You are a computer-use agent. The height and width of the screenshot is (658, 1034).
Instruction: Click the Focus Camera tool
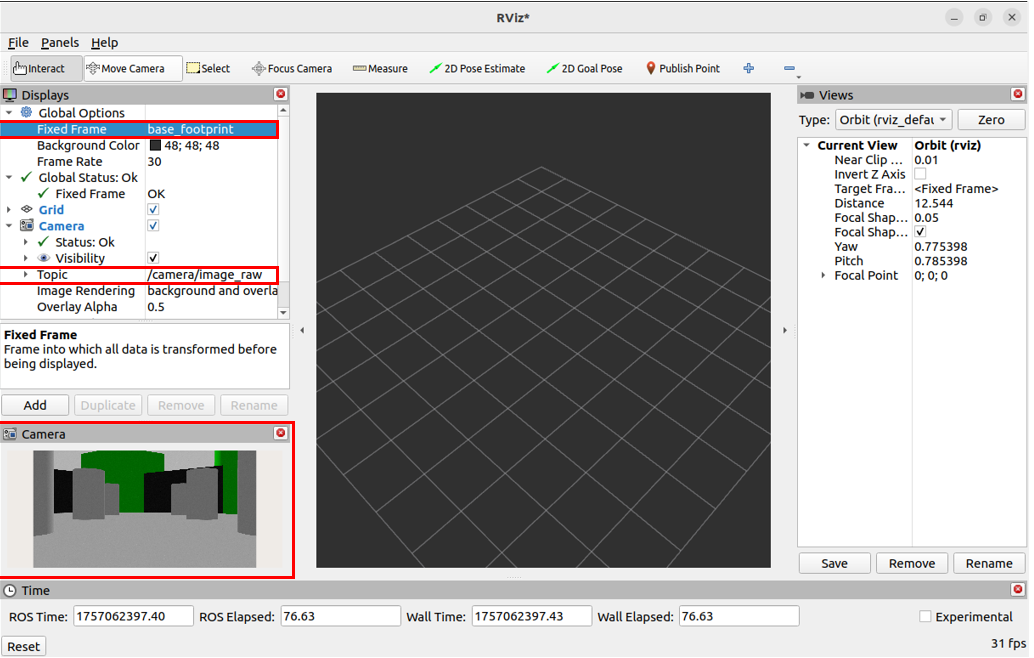coord(292,68)
